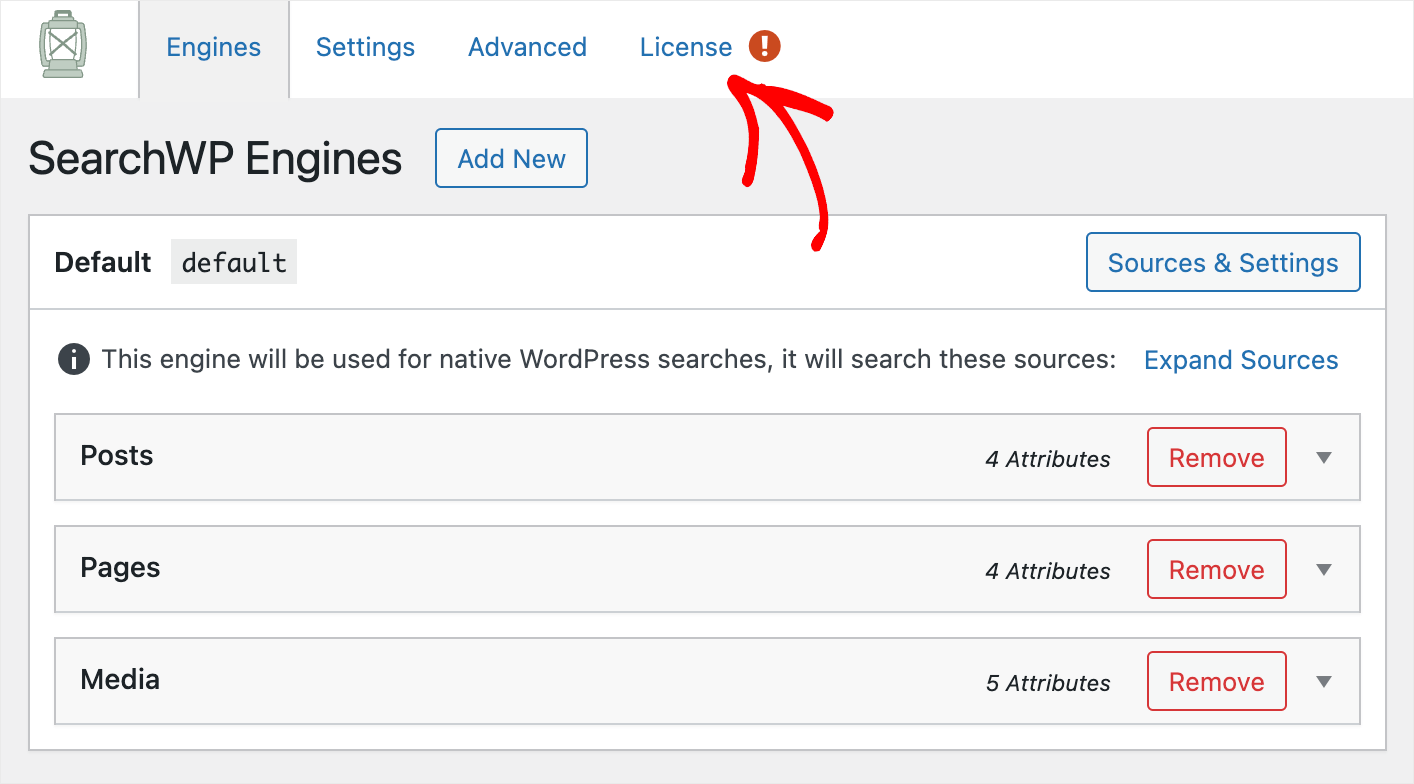Image resolution: width=1414 pixels, height=784 pixels.
Task: Click the Media source title
Action: [120, 680]
